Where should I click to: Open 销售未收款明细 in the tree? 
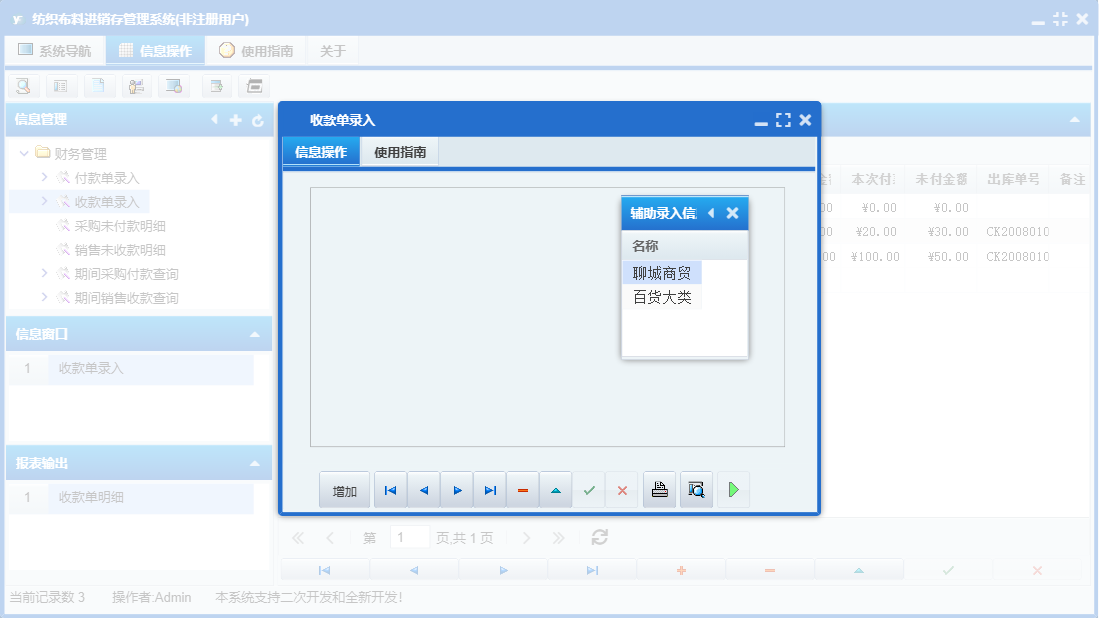(x=120, y=250)
